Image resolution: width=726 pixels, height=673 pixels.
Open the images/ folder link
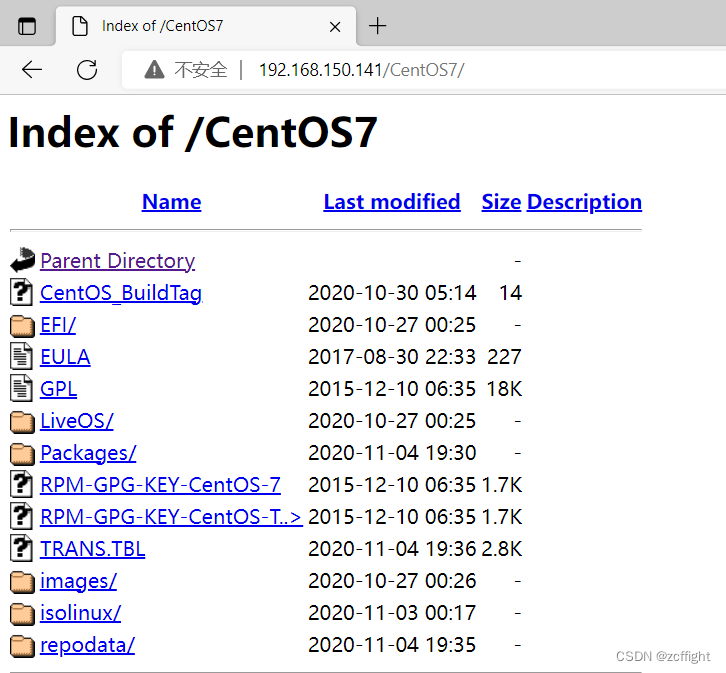[x=78, y=581]
